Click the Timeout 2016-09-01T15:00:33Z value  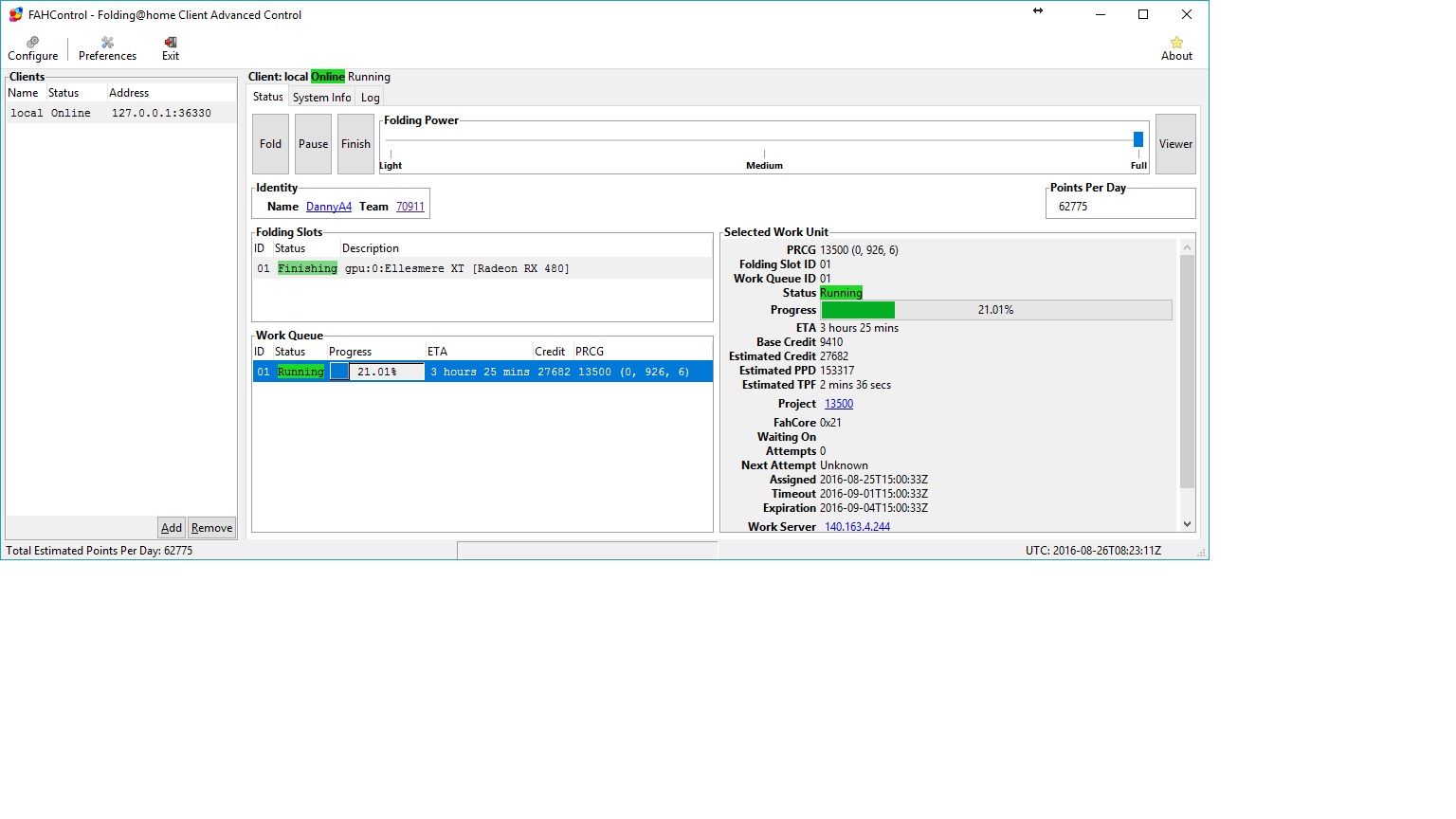[x=874, y=494]
